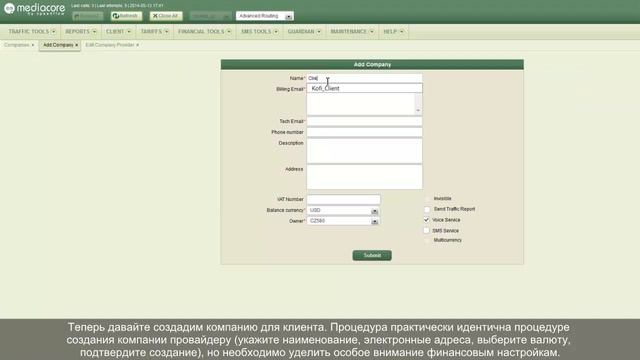Click the mediacore logo
This screenshot has width=640, height=360.
pyautogui.click(x=34, y=9)
